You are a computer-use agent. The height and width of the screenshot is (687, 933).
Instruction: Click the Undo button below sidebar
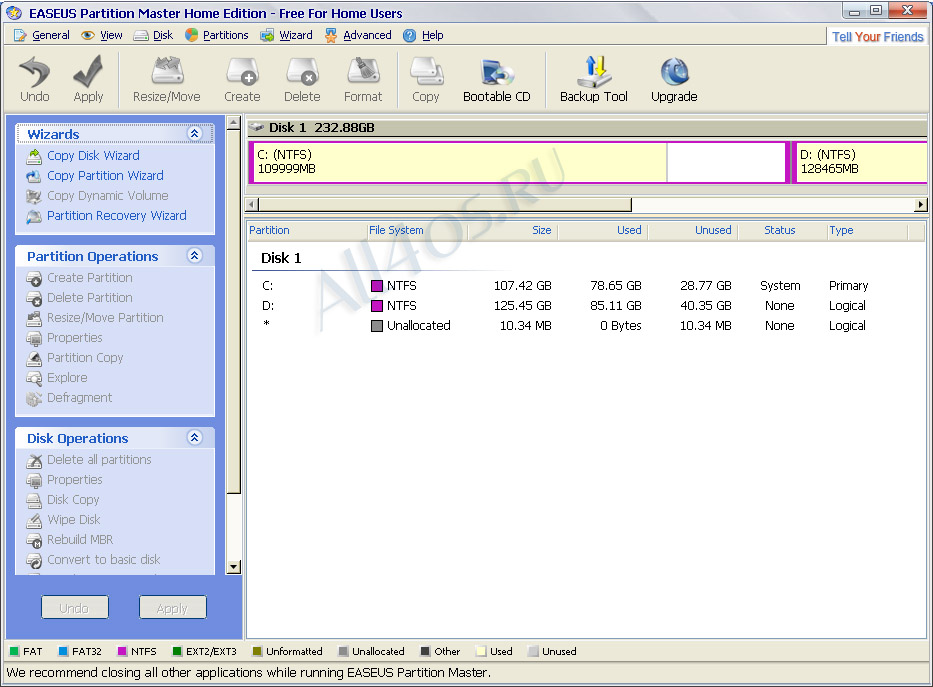point(75,608)
